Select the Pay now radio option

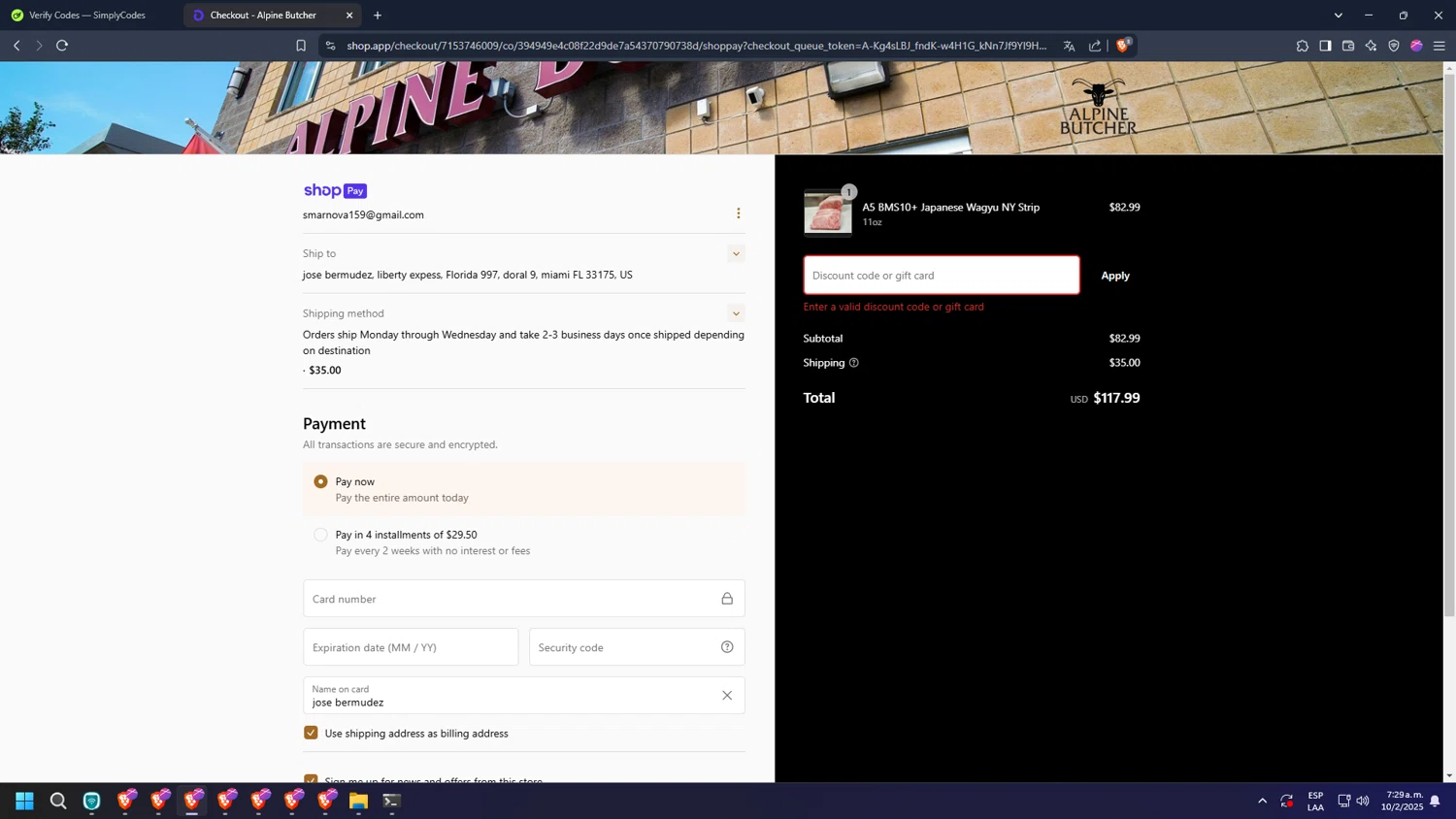tap(321, 481)
